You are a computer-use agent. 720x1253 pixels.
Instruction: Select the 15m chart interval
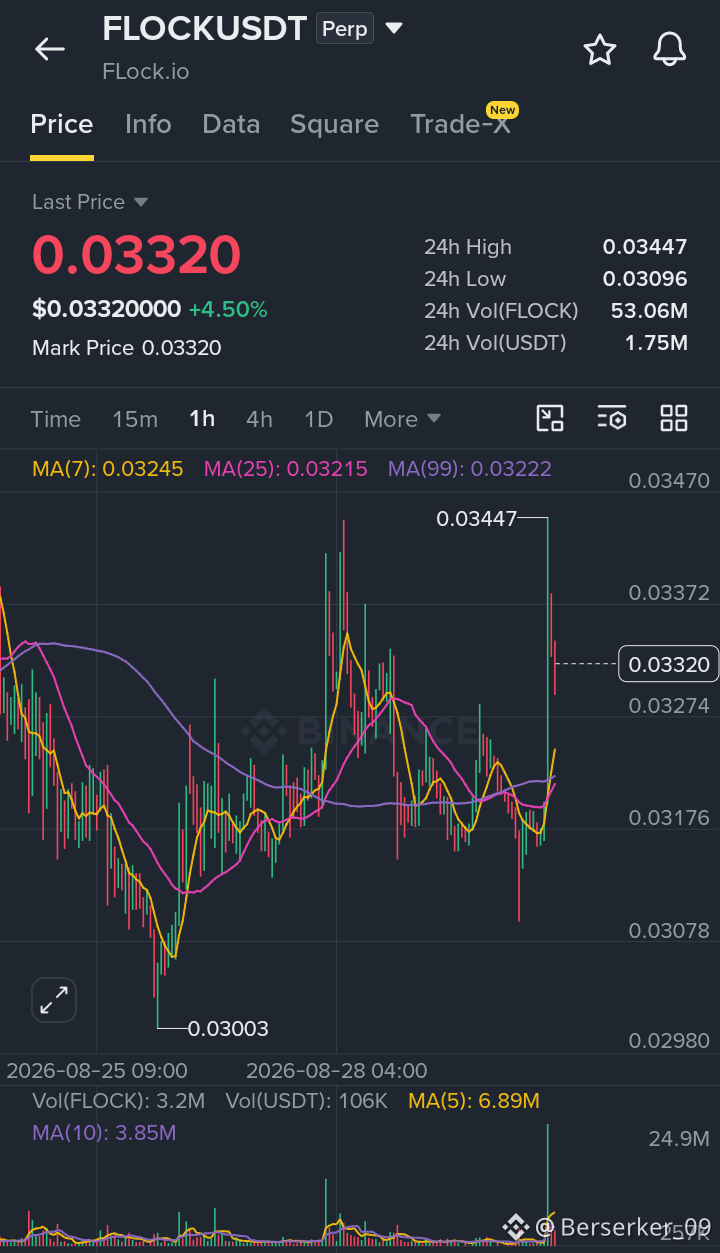[135, 419]
